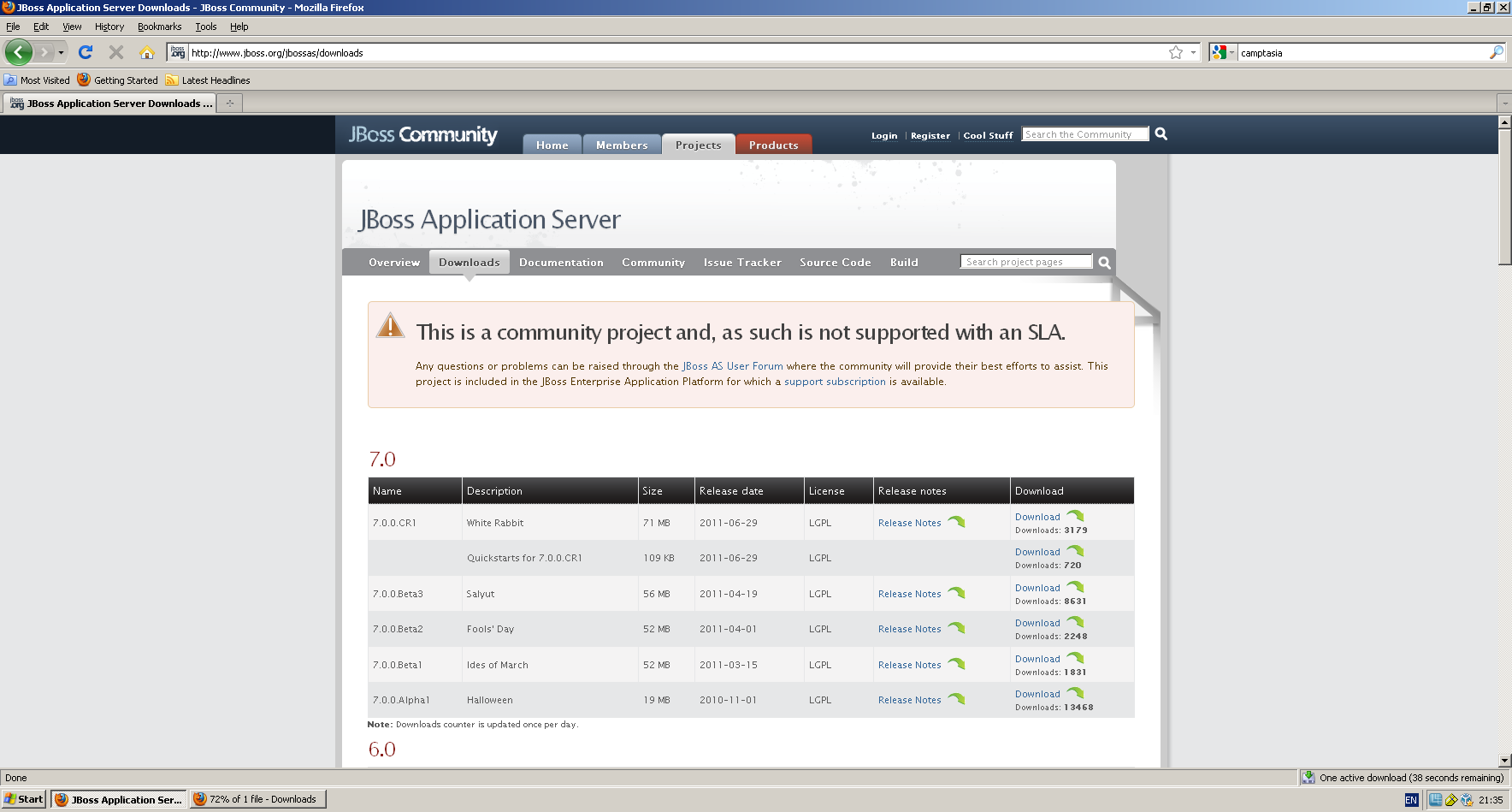Click the project pages search magnifier icon
1512x812 pixels.
pos(1104,263)
